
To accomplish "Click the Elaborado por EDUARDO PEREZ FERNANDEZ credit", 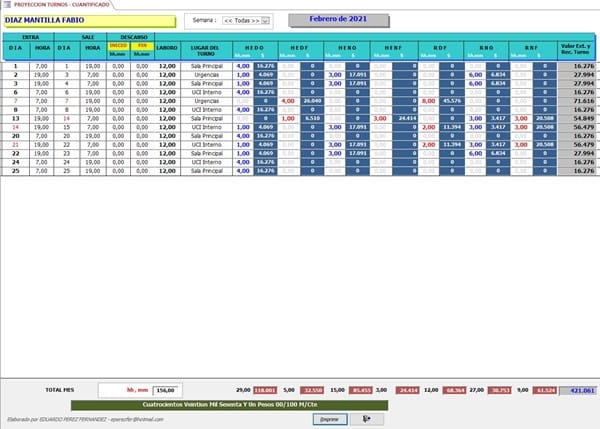I will [x=85, y=419].
